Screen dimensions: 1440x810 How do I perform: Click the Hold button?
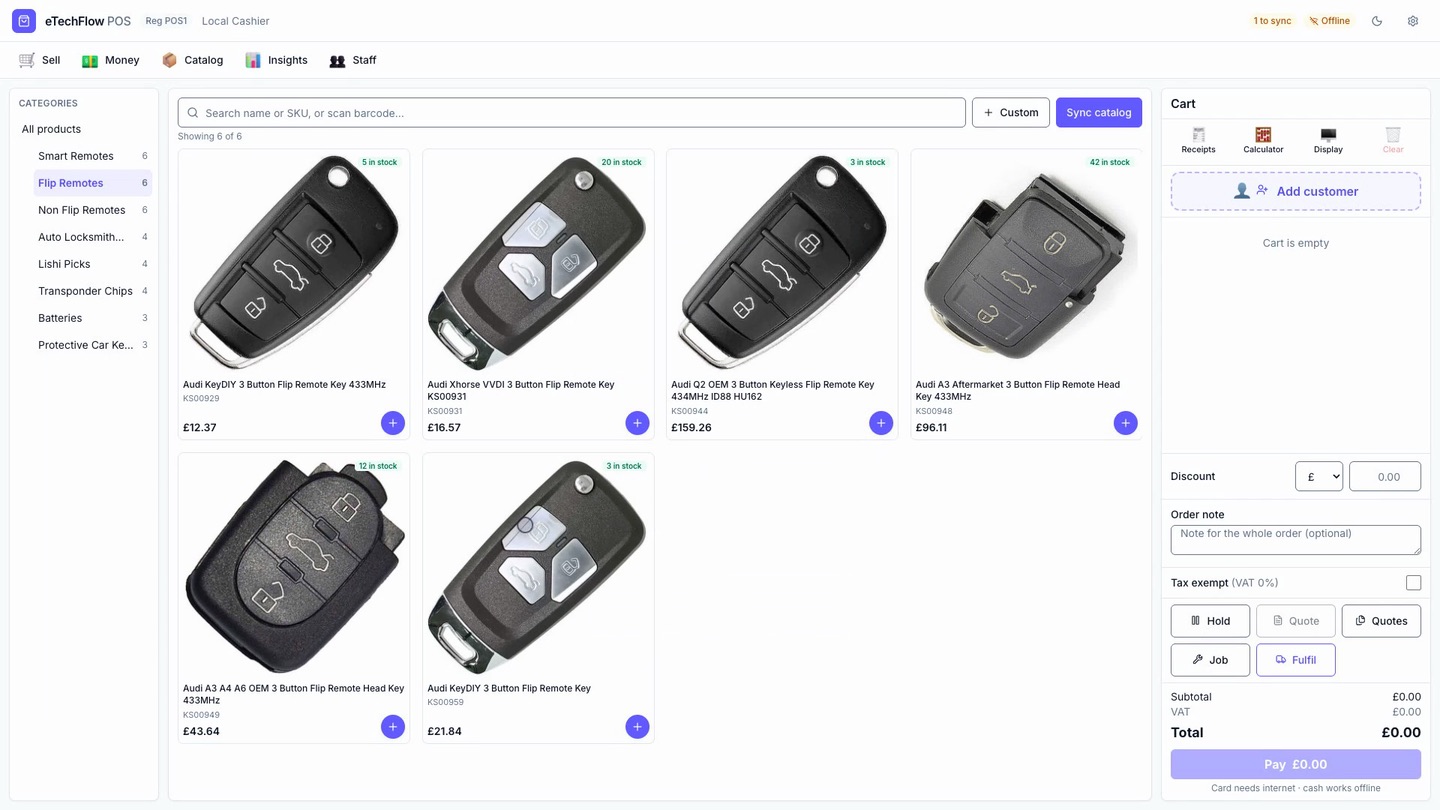1210,621
